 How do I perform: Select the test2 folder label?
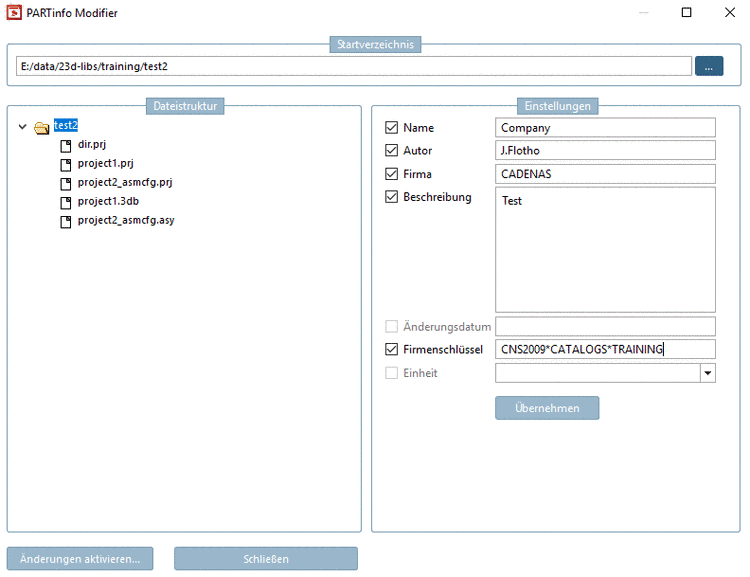pos(66,125)
